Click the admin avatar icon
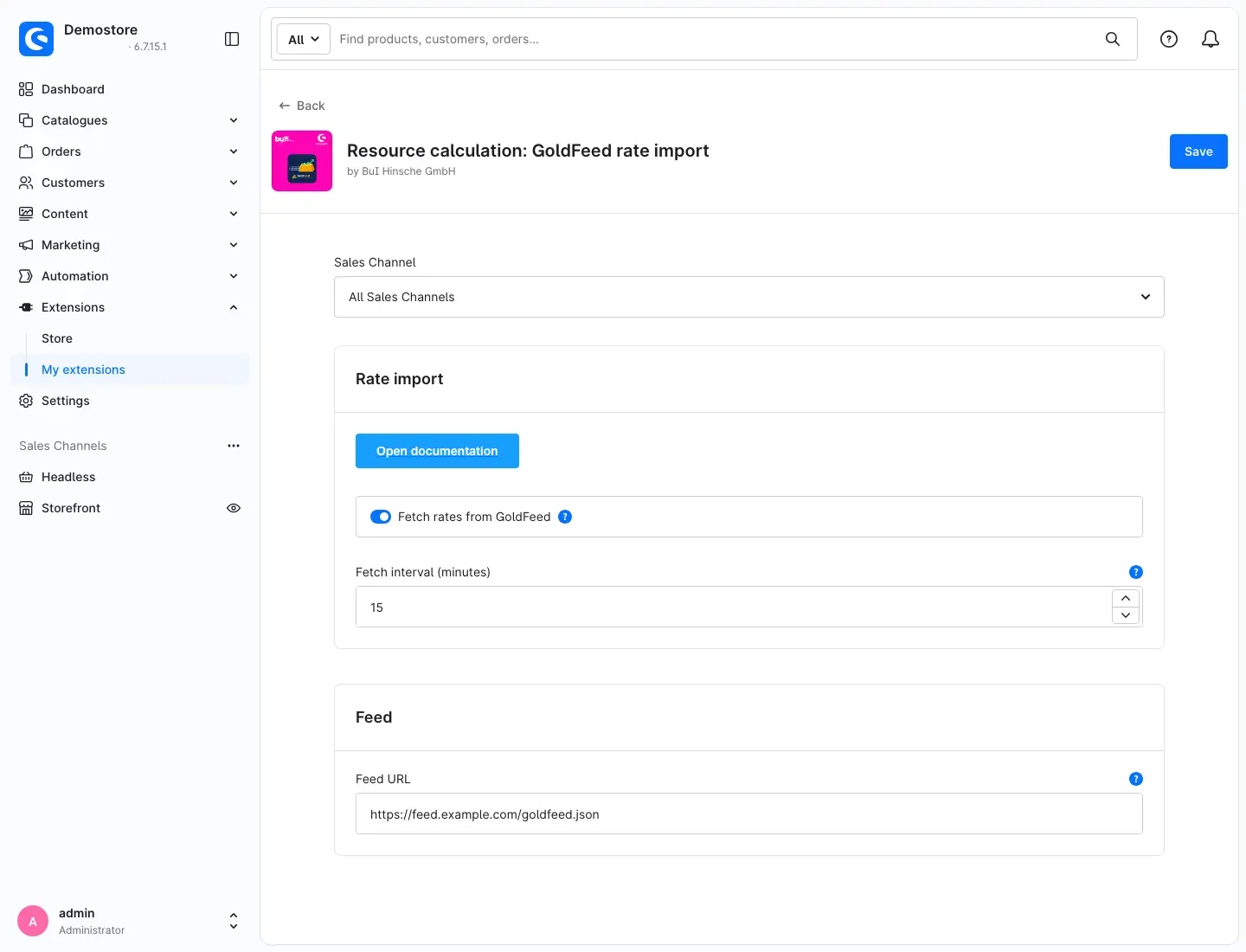The width and height of the screenshot is (1246, 952). tap(33, 921)
